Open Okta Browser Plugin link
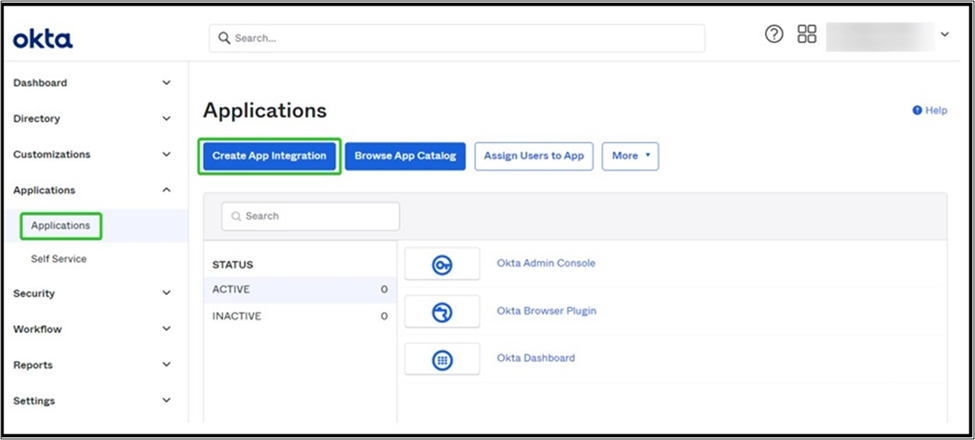975x440 pixels. point(547,311)
